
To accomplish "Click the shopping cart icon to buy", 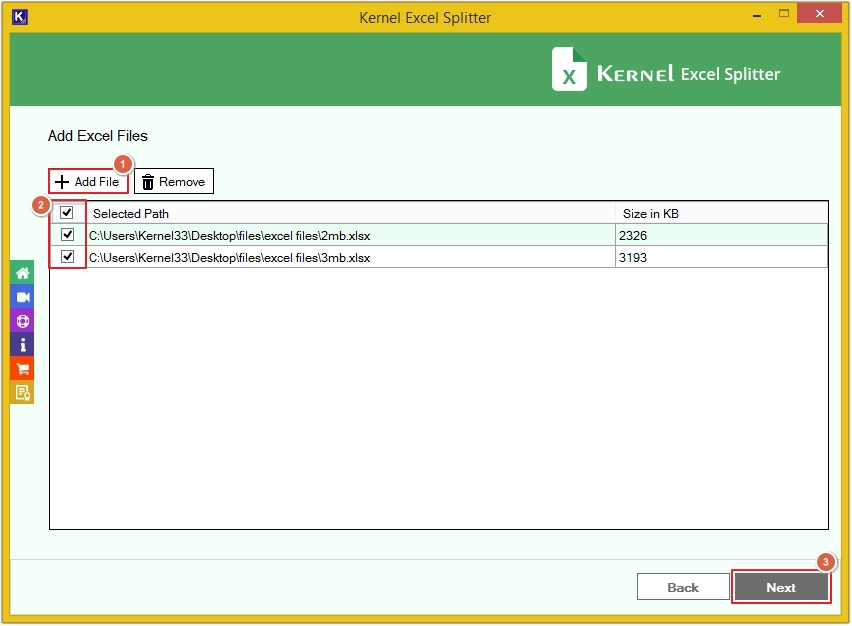I will (20, 368).
